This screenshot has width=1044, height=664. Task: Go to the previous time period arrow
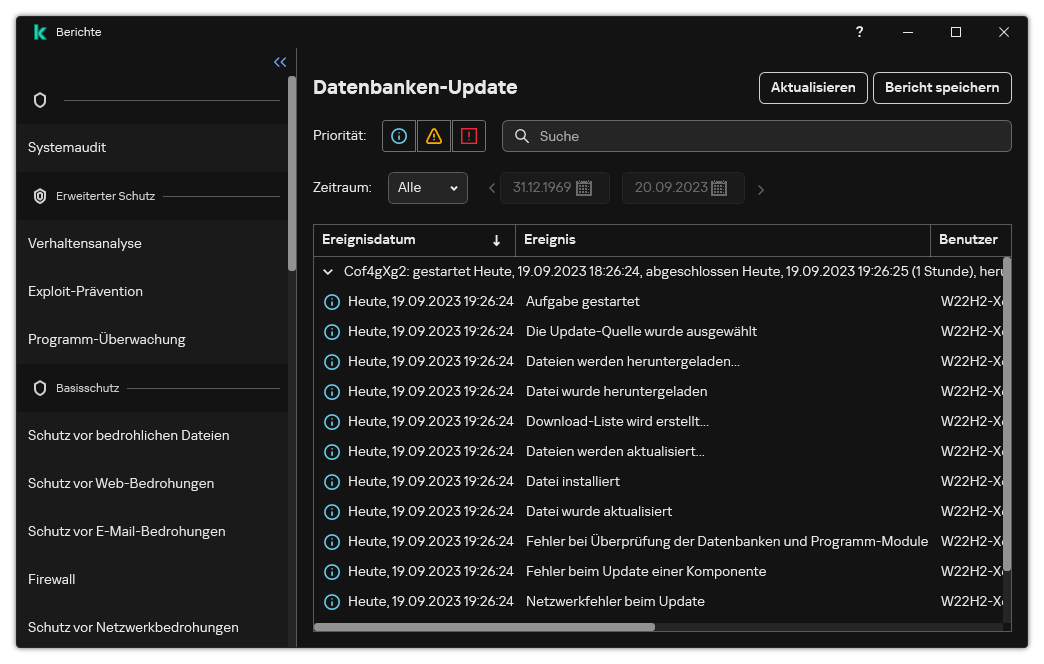click(491, 189)
